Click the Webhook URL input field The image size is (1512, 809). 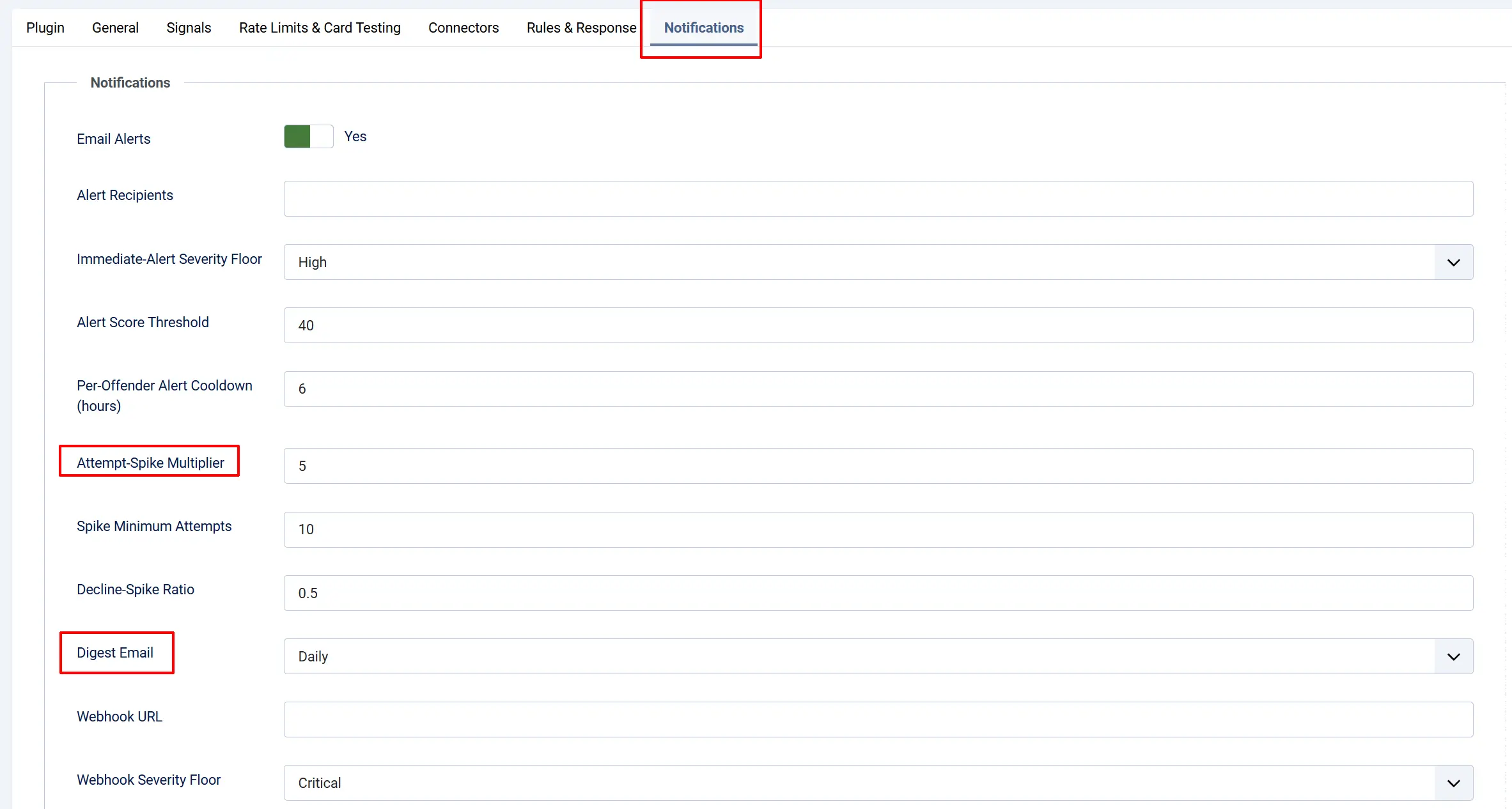[x=878, y=720]
